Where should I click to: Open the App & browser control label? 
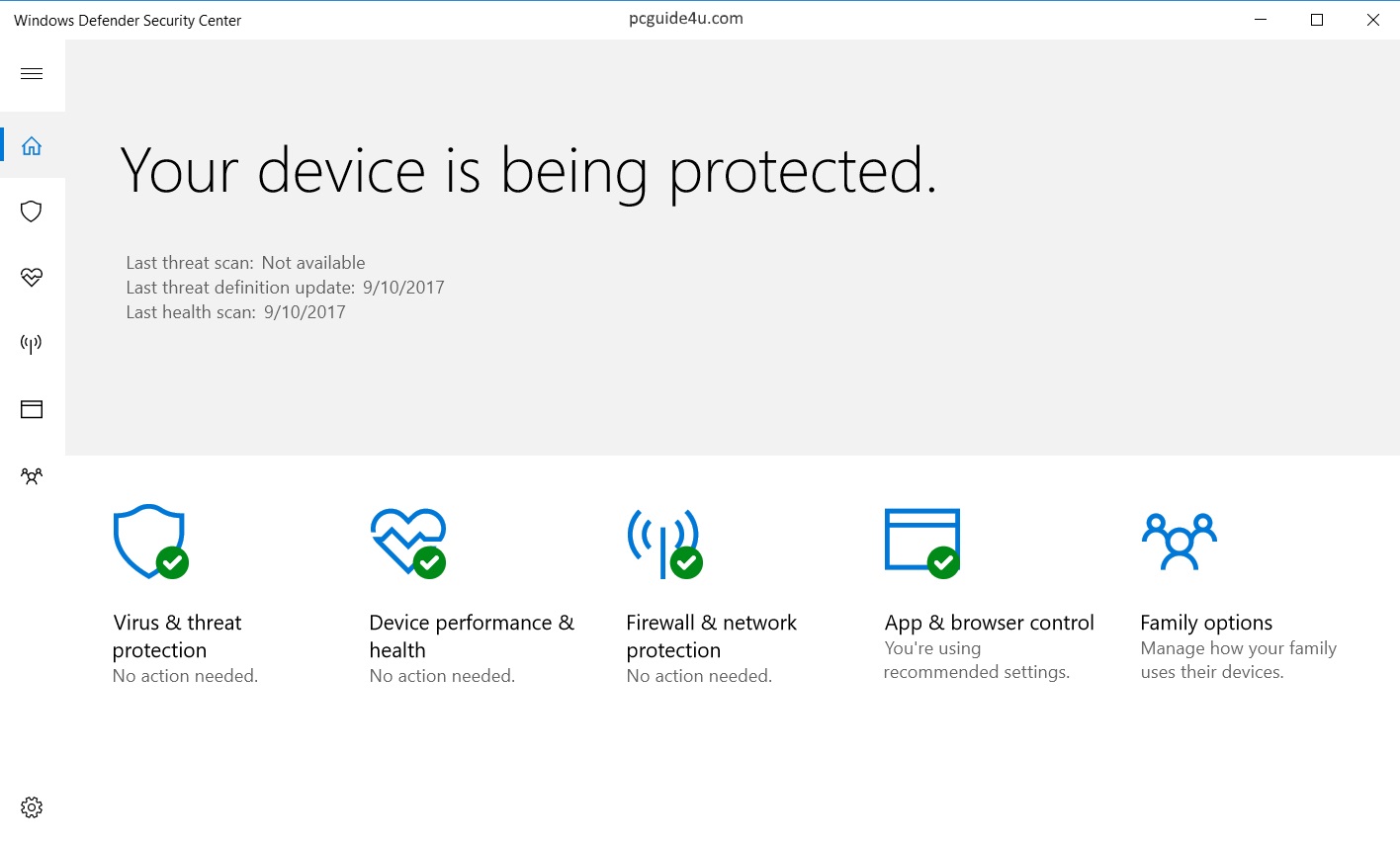tap(989, 623)
